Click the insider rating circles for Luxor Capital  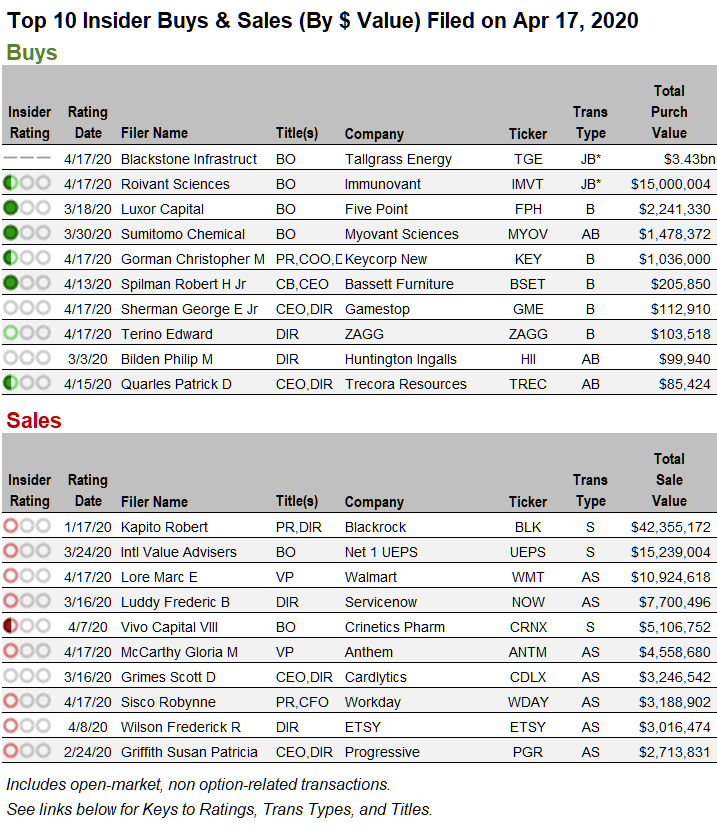[x=28, y=209]
